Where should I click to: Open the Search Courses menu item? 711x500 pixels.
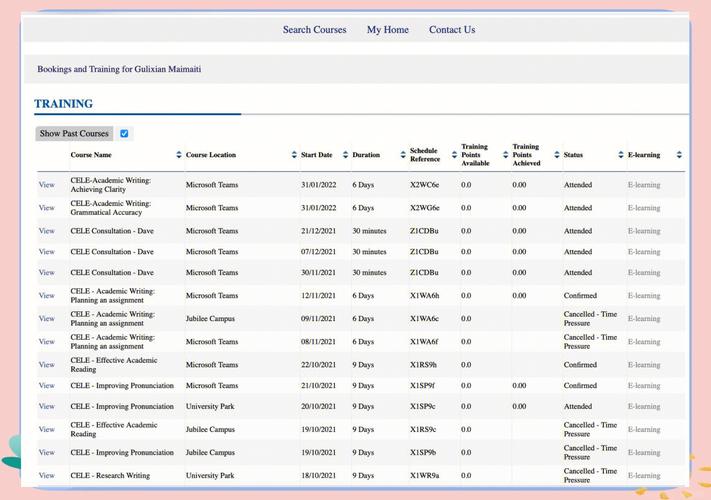(x=314, y=30)
